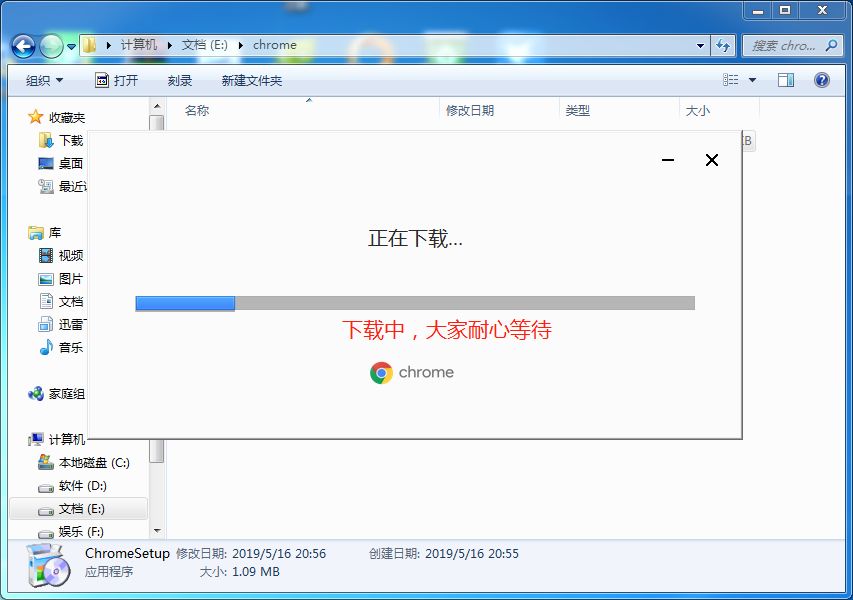853x600 pixels.
Task: Open recent locations dropdown beside the forward button
Action: click(x=71, y=47)
